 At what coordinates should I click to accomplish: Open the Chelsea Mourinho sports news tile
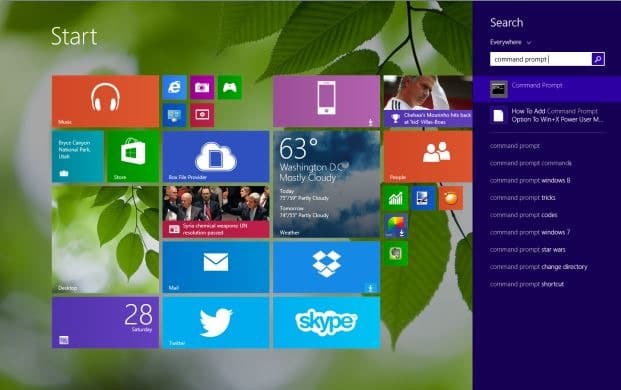(x=428, y=101)
